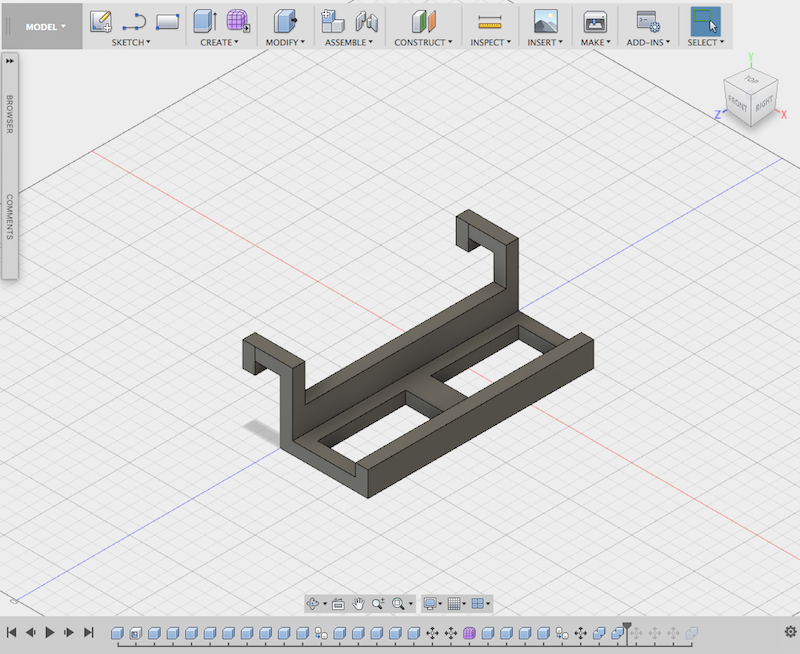
Task: Expand the CONSTRUCT menu
Action: tap(423, 42)
